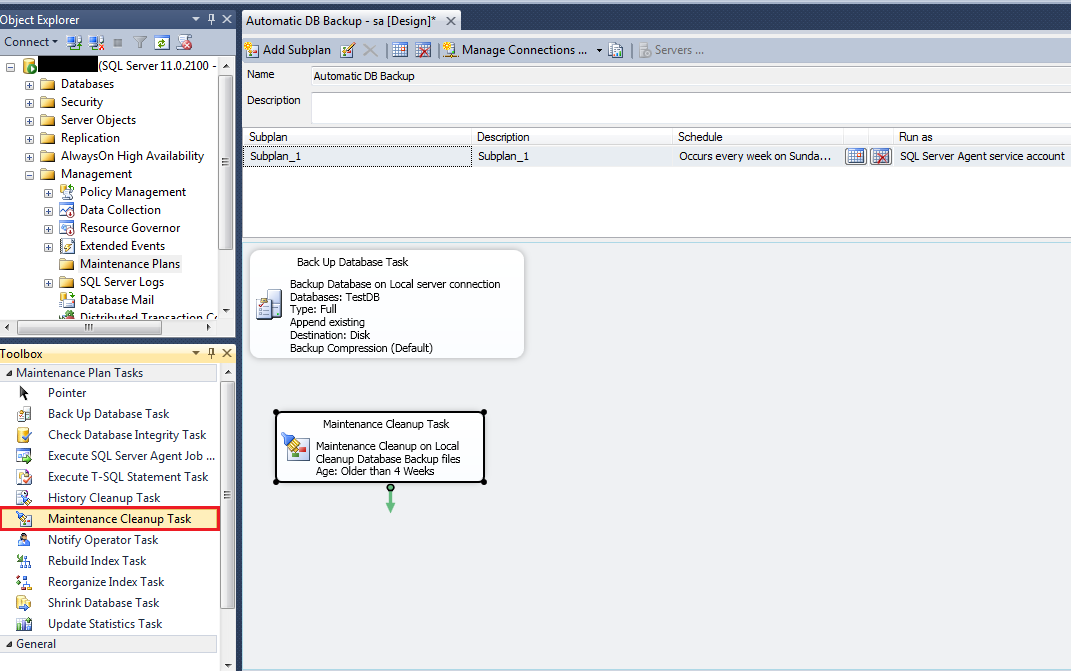Click the Add Subplan button

pos(288,50)
